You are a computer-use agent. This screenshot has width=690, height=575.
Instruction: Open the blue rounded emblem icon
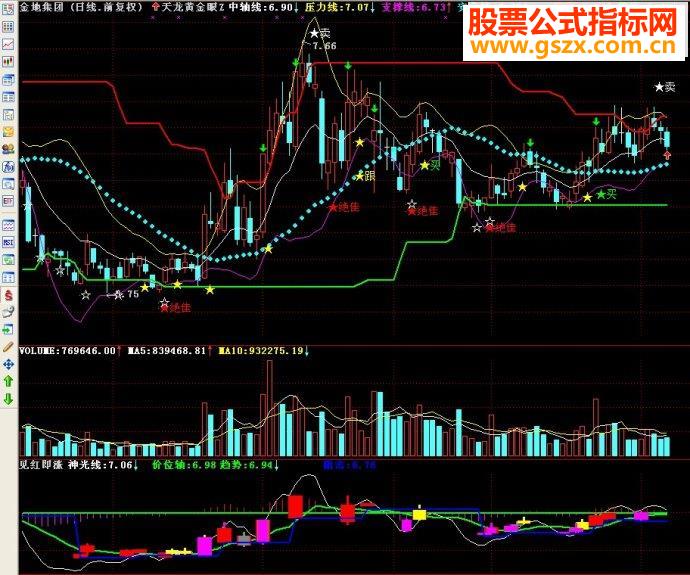(x=8, y=167)
